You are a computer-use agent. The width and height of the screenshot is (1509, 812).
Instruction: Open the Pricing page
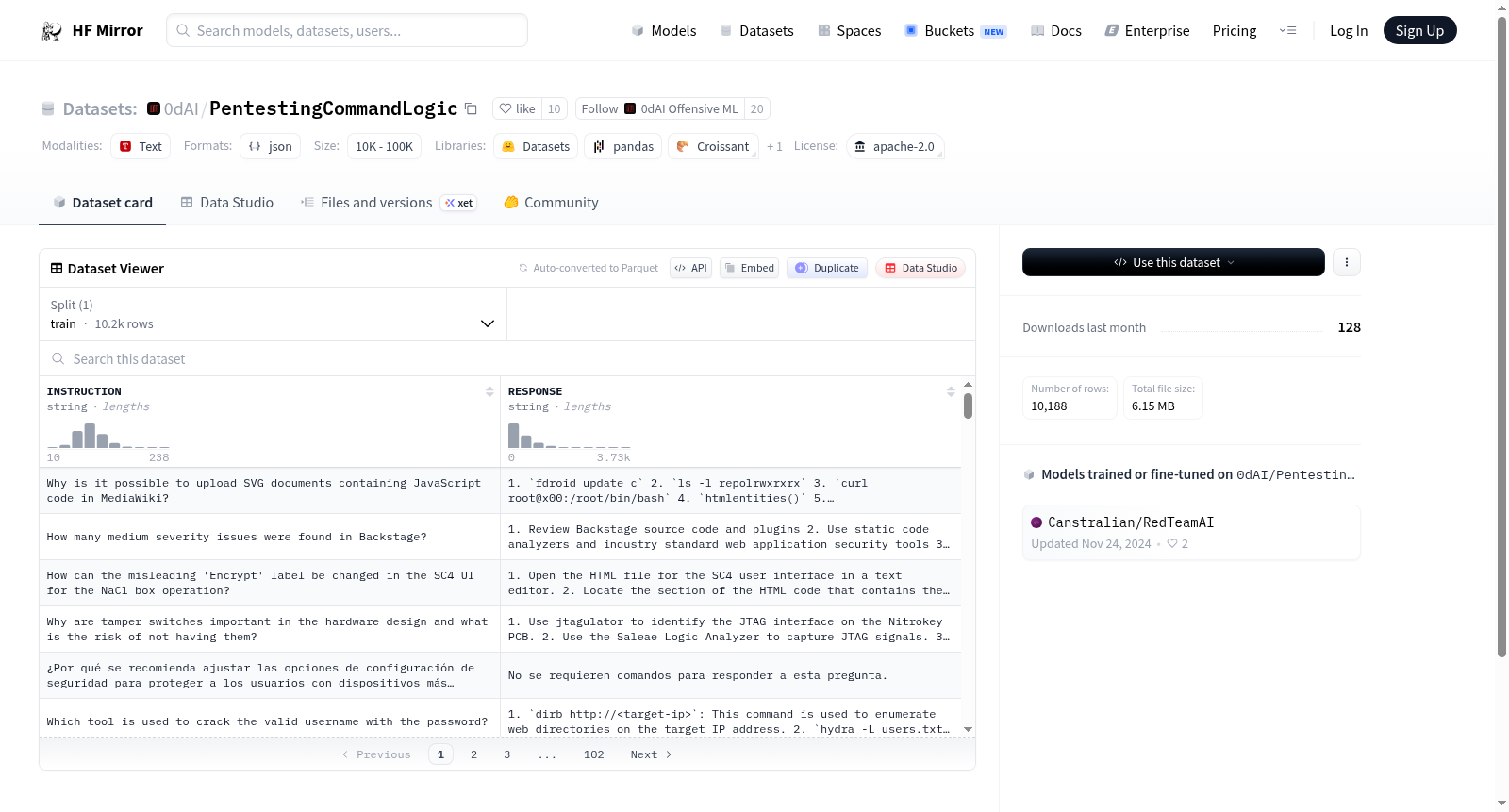1235,30
